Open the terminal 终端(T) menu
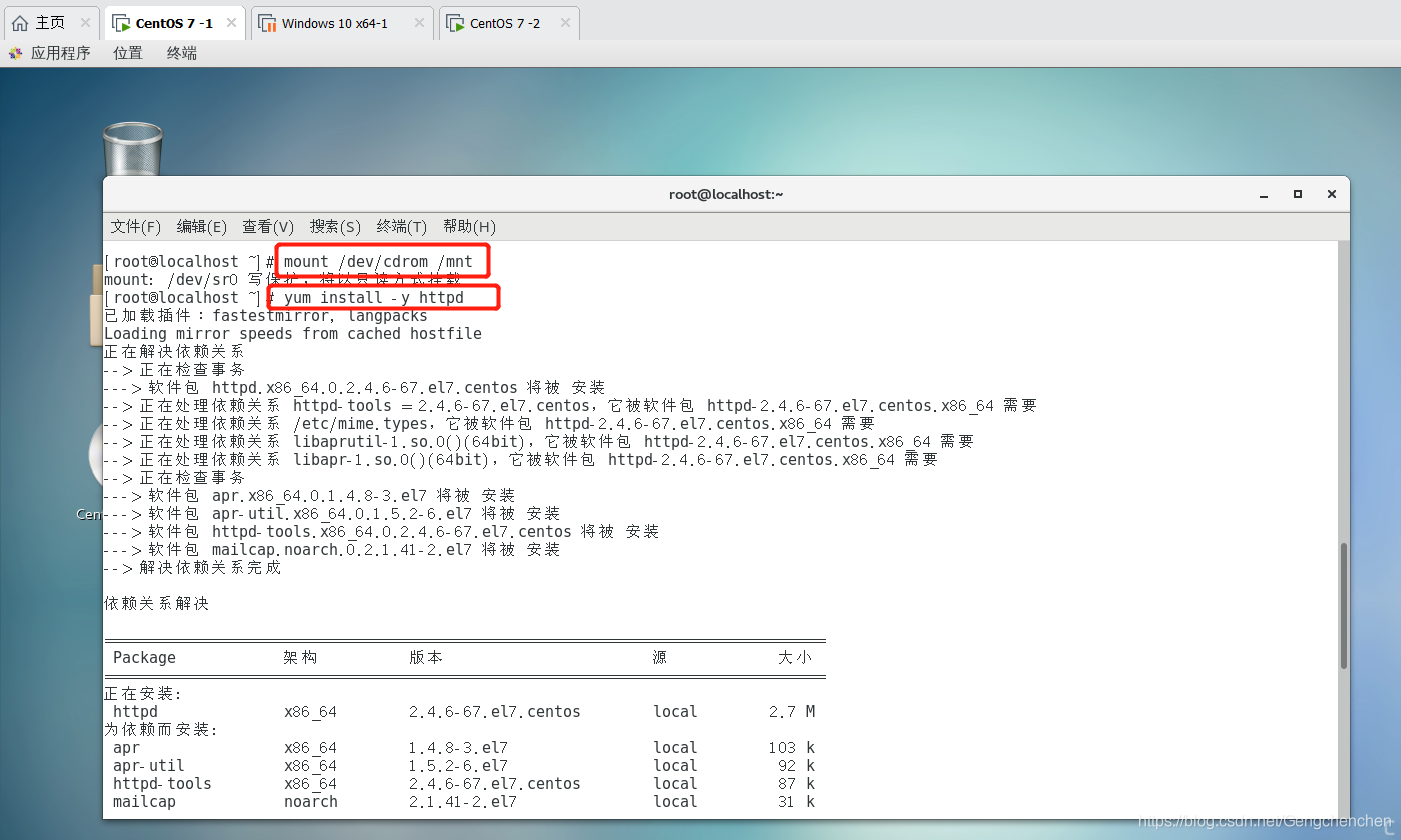The height and width of the screenshot is (840, 1401). 402,227
